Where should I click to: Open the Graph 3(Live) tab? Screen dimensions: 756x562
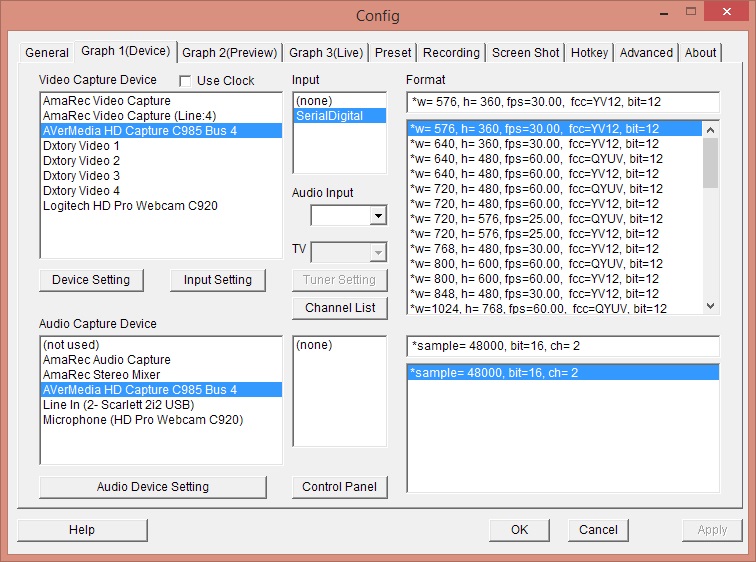(326, 53)
